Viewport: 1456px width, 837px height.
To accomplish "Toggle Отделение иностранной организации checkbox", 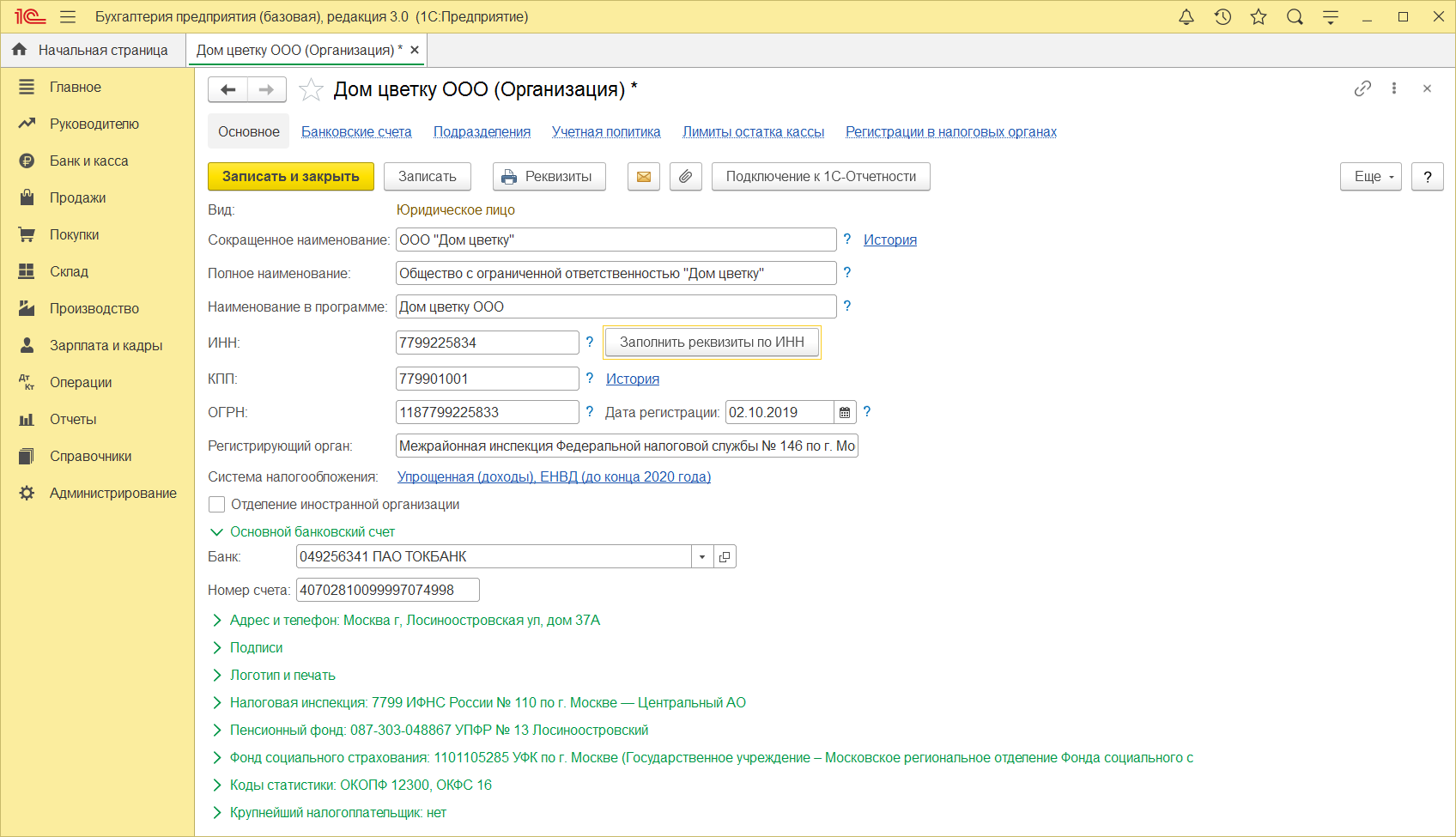I will click(217, 505).
